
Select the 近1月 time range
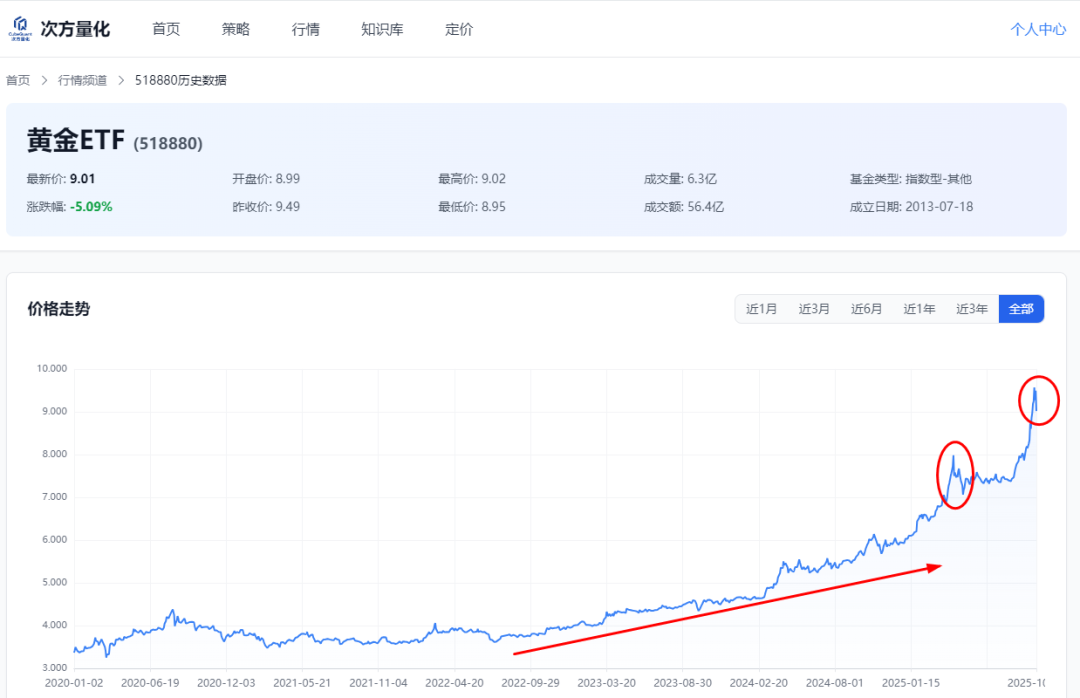click(x=761, y=309)
